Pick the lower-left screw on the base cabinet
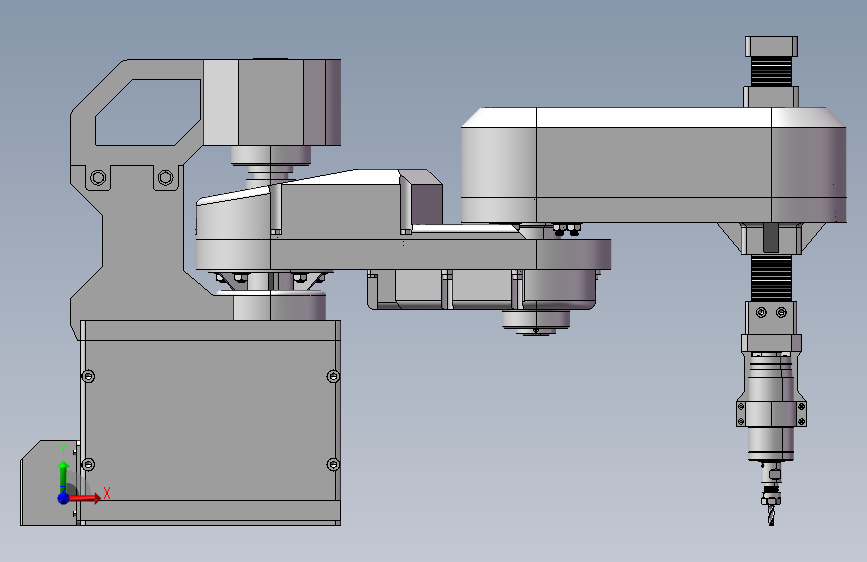This screenshot has width=867, height=562. pos(88,464)
